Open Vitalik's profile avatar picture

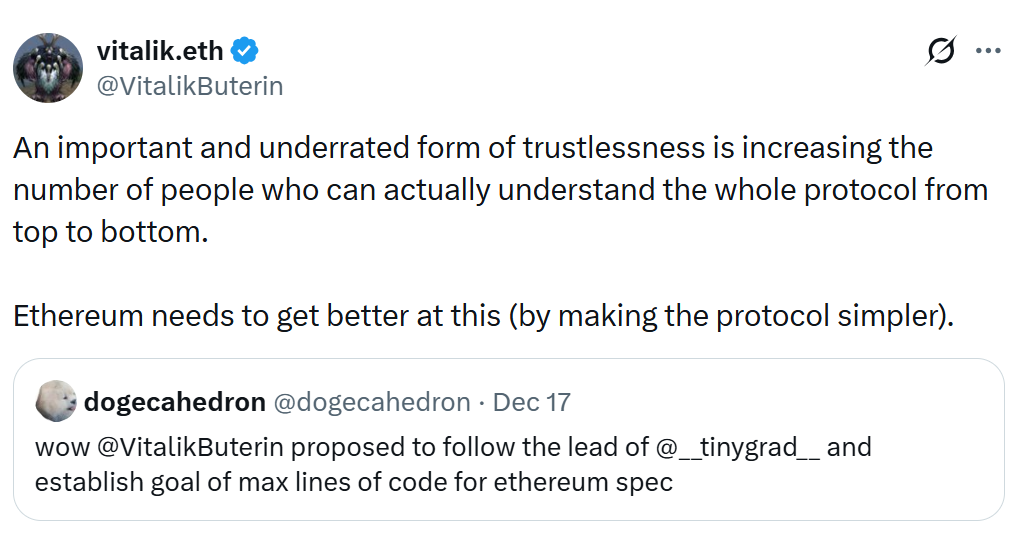tap(48, 68)
